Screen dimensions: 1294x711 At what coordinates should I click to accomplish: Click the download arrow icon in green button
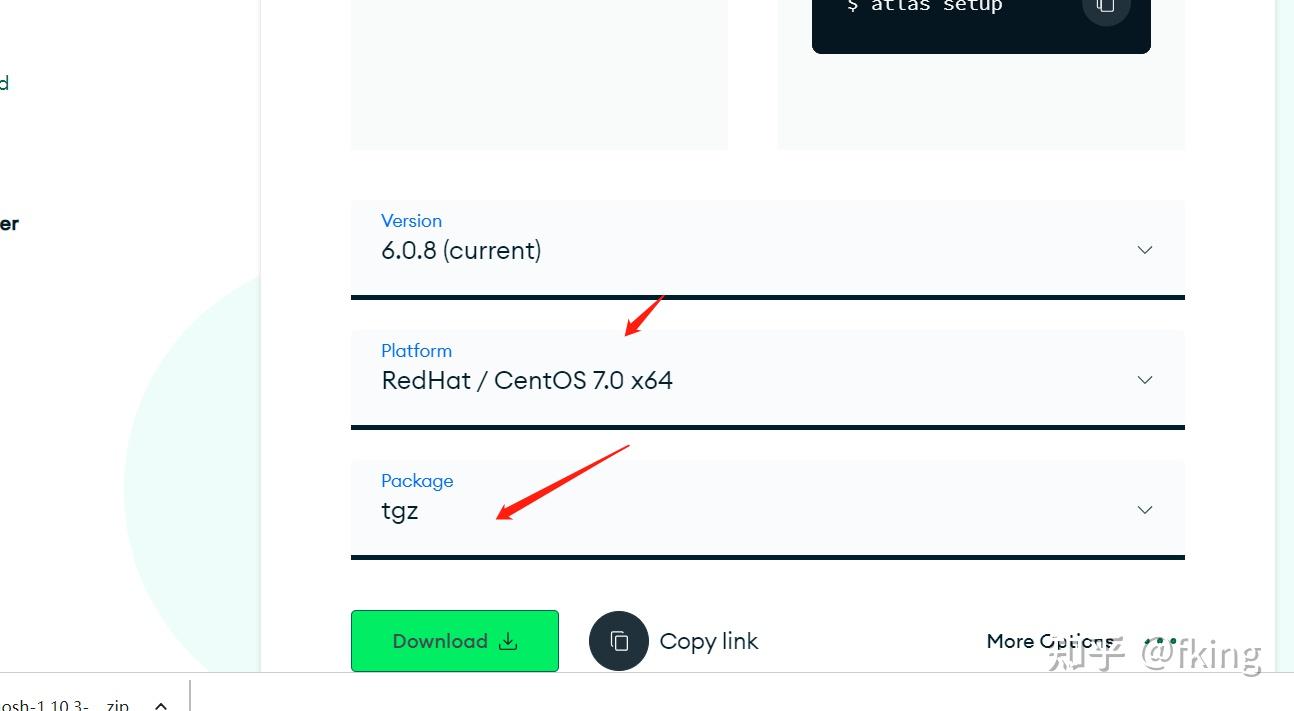point(508,641)
